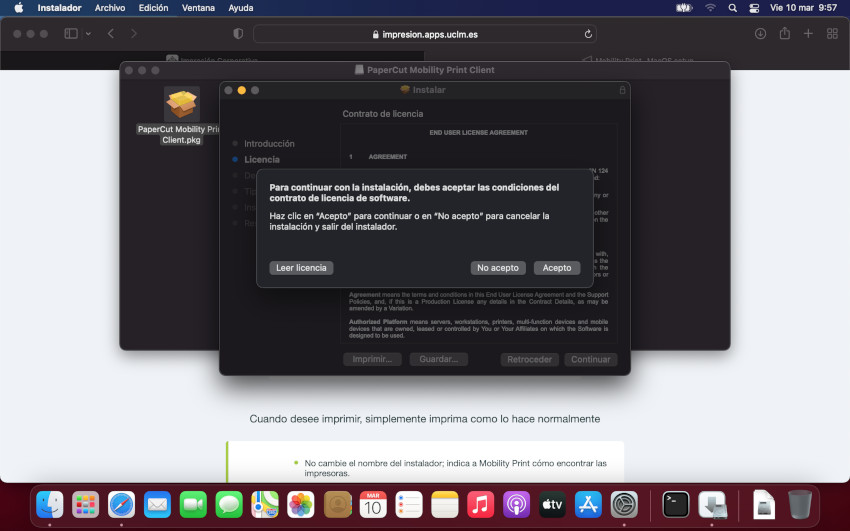Click the battery status icon
This screenshot has height=531, width=850.
pyautogui.click(x=684, y=8)
